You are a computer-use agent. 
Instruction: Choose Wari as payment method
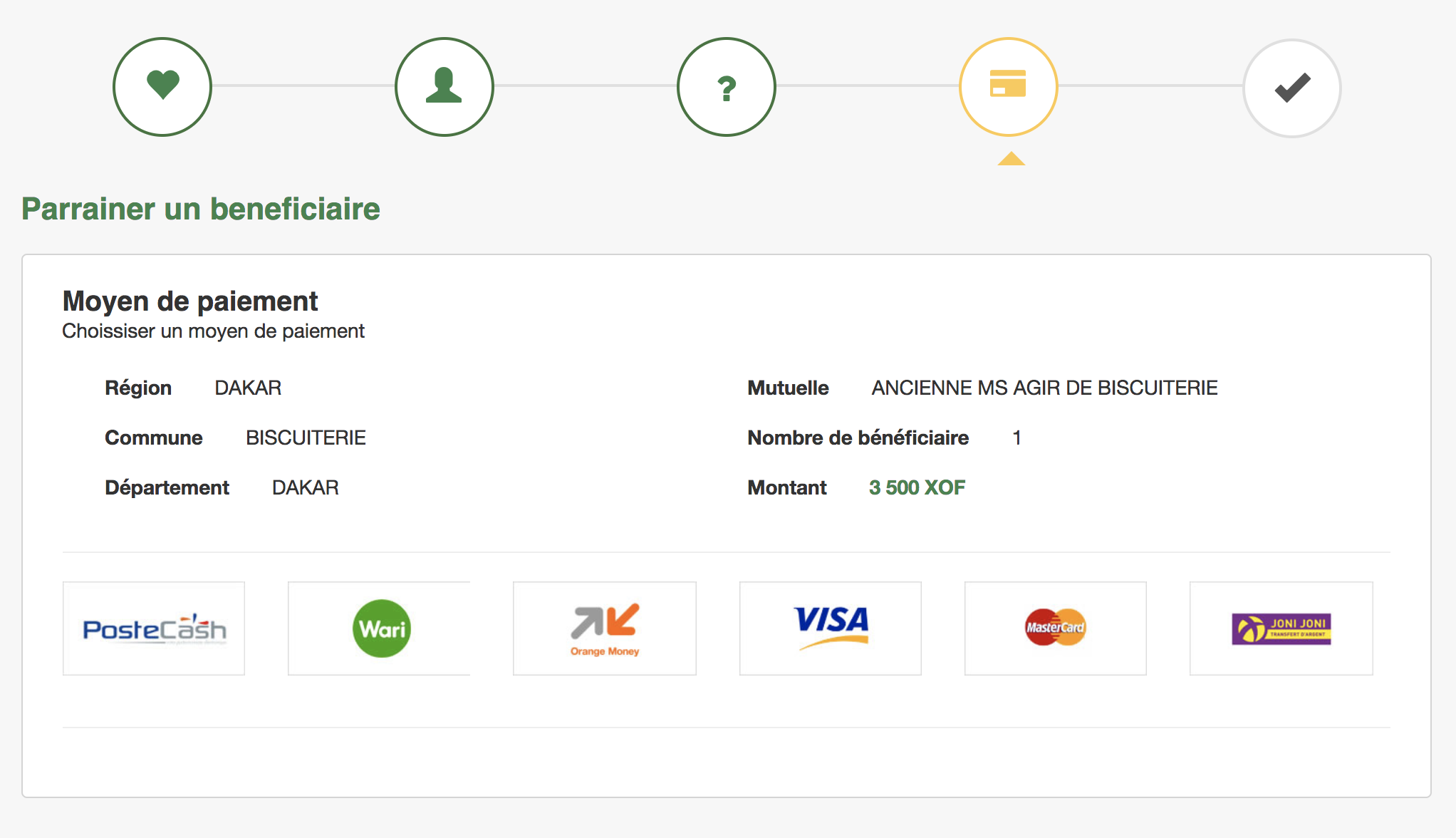click(380, 628)
